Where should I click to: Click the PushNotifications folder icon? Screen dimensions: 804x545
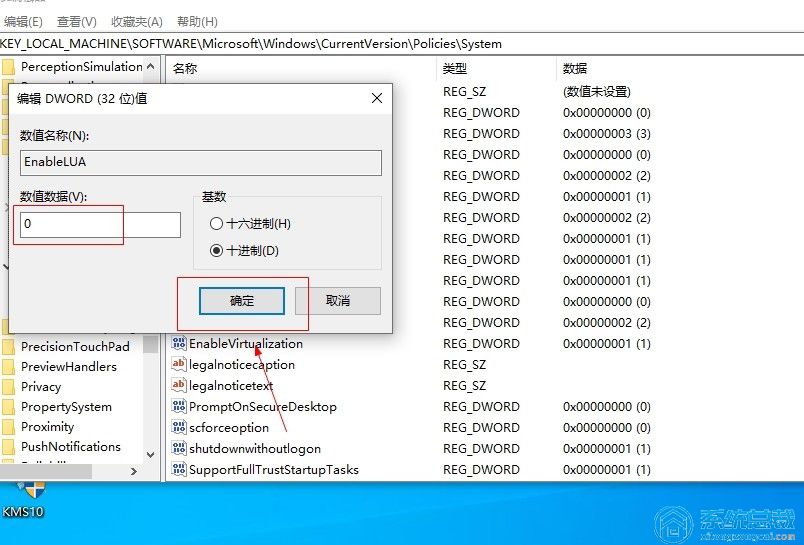[8, 447]
